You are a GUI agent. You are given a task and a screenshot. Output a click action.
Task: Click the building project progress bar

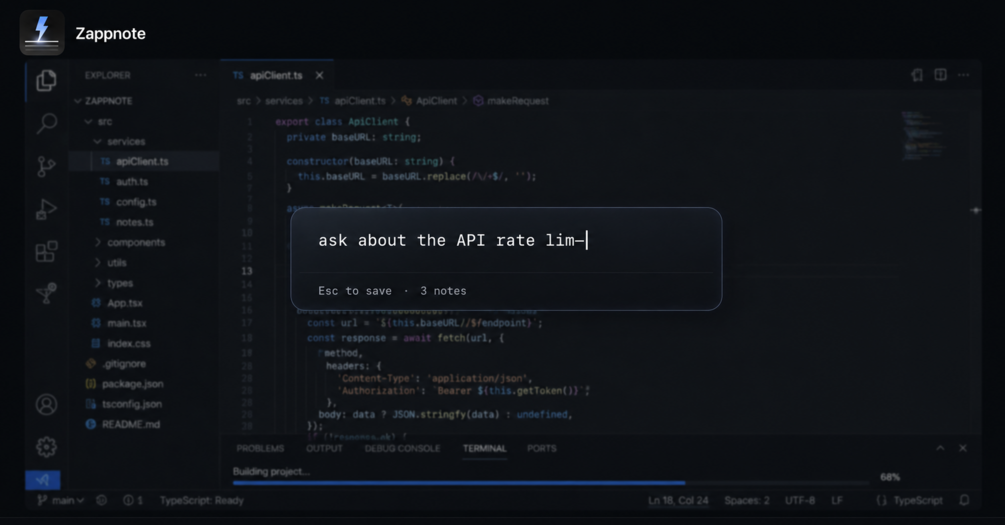pyautogui.click(x=551, y=483)
